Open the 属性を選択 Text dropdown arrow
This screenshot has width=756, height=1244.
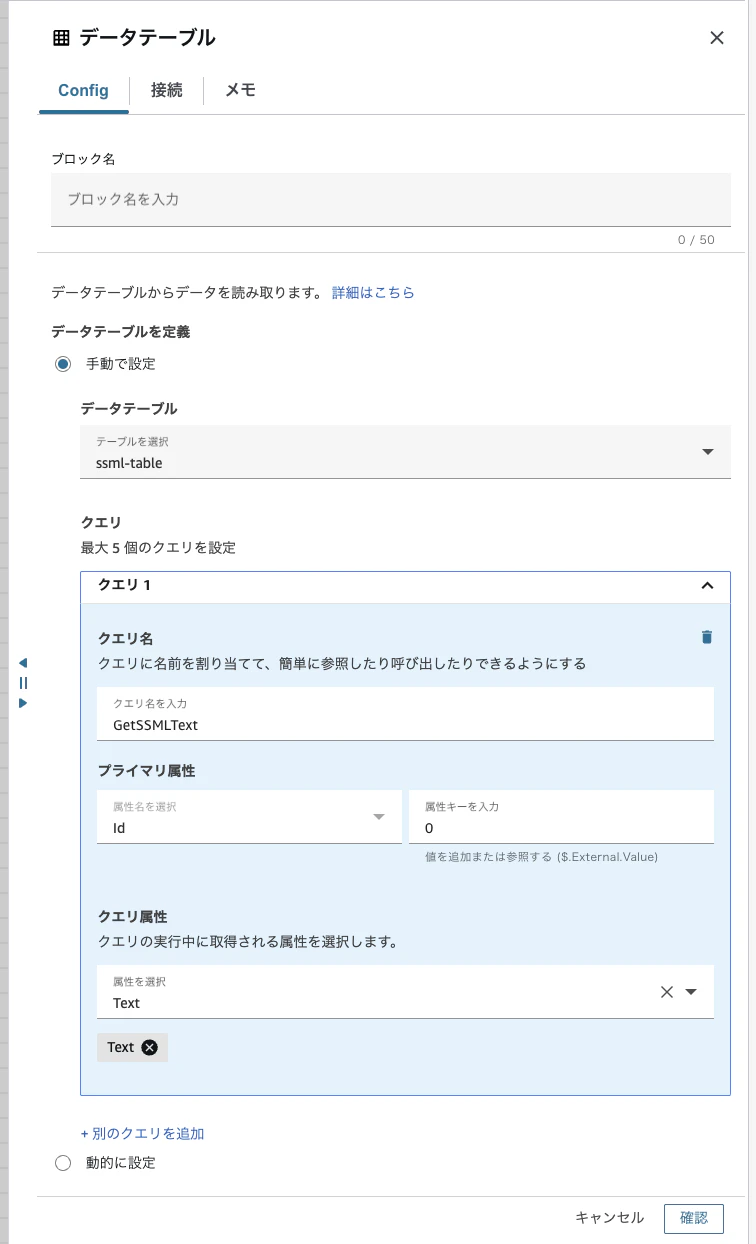(x=691, y=992)
